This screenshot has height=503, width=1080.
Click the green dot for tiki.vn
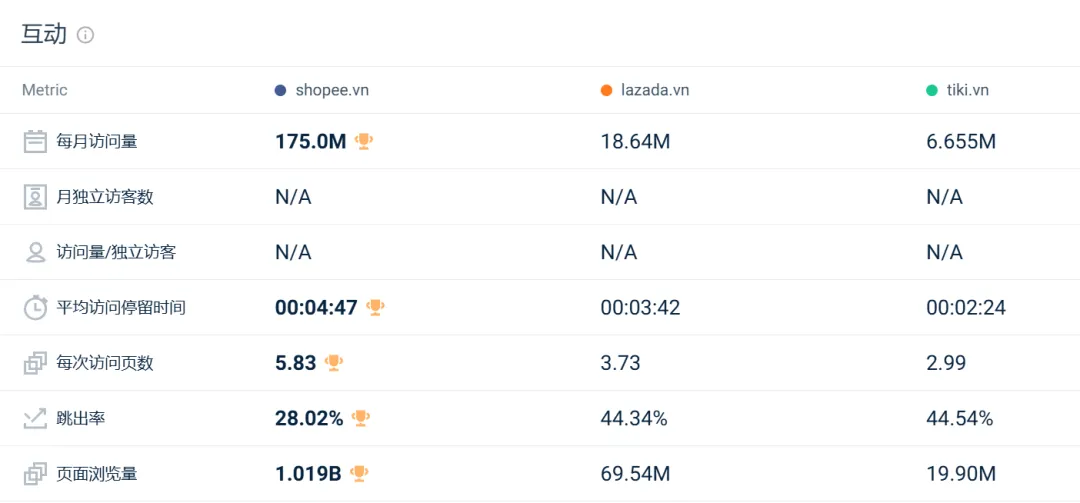tap(932, 90)
